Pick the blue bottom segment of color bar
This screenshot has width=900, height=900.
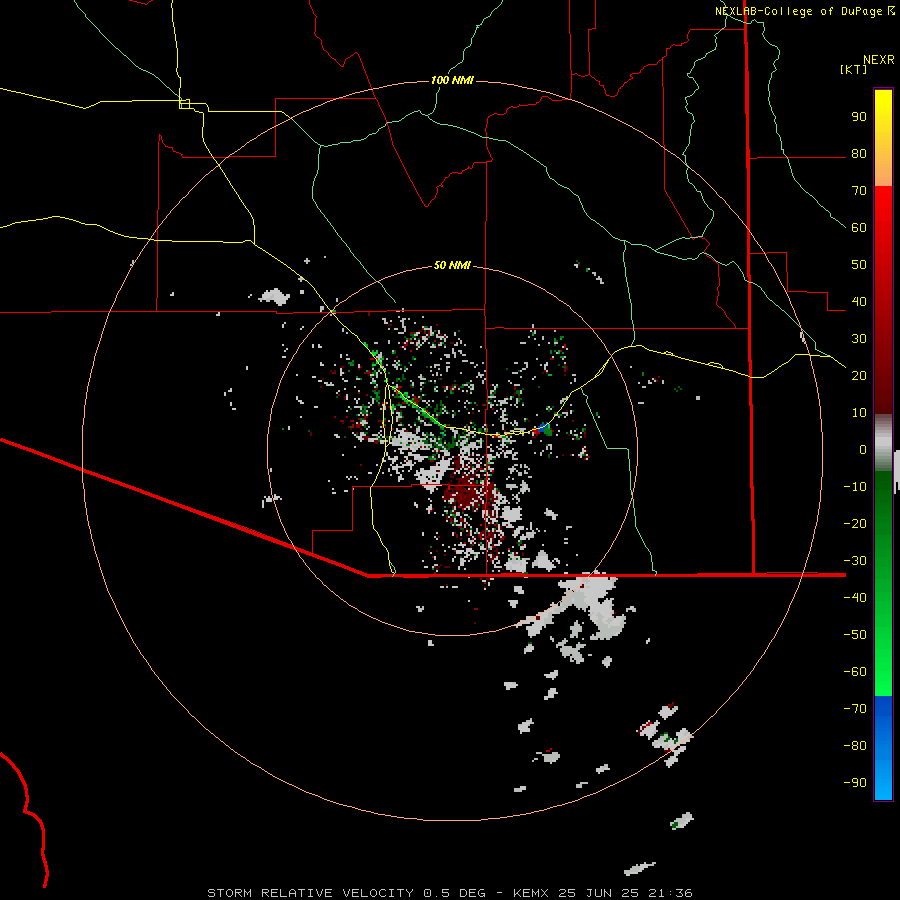click(x=883, y=748)
